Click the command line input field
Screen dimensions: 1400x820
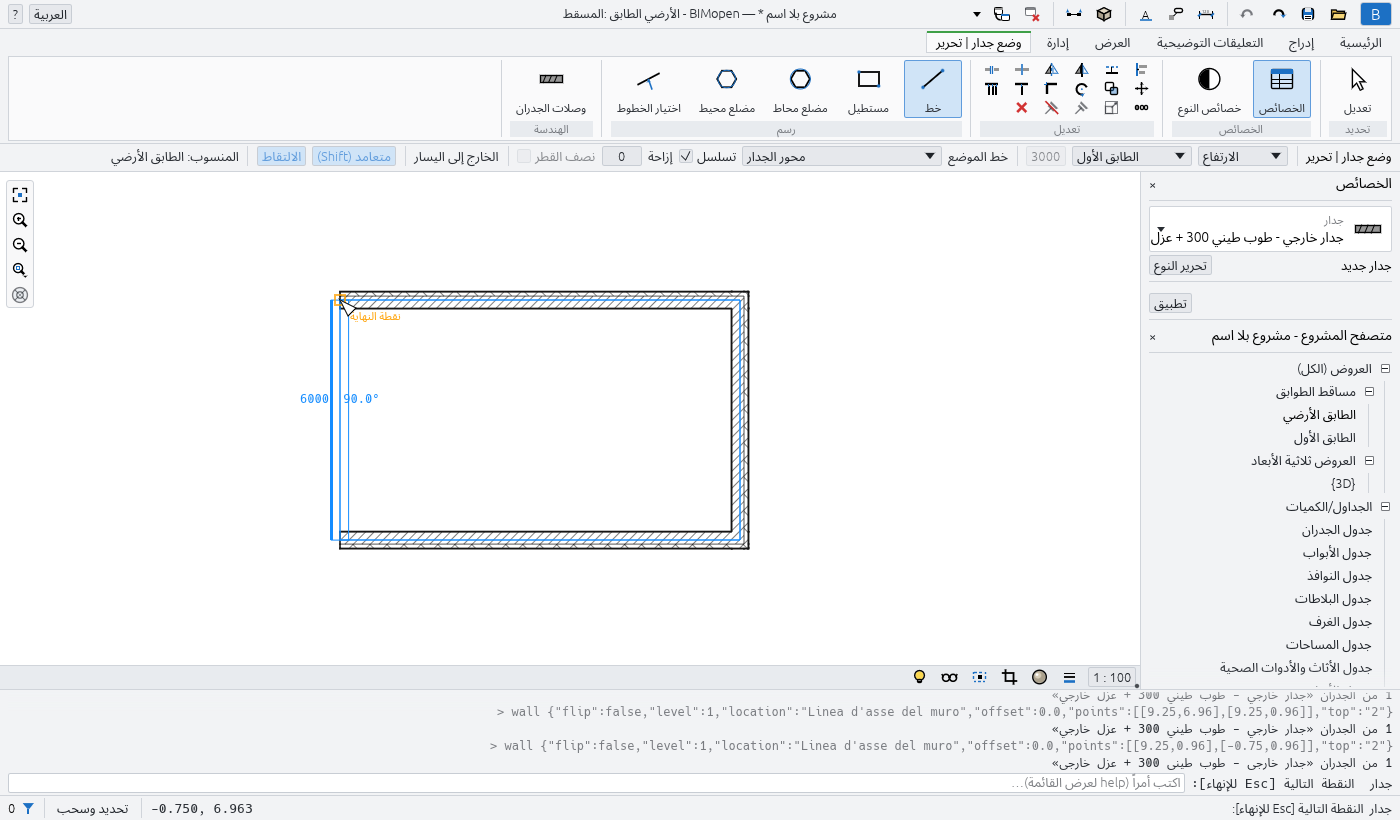pyautogui.click(x=596, y=783)
